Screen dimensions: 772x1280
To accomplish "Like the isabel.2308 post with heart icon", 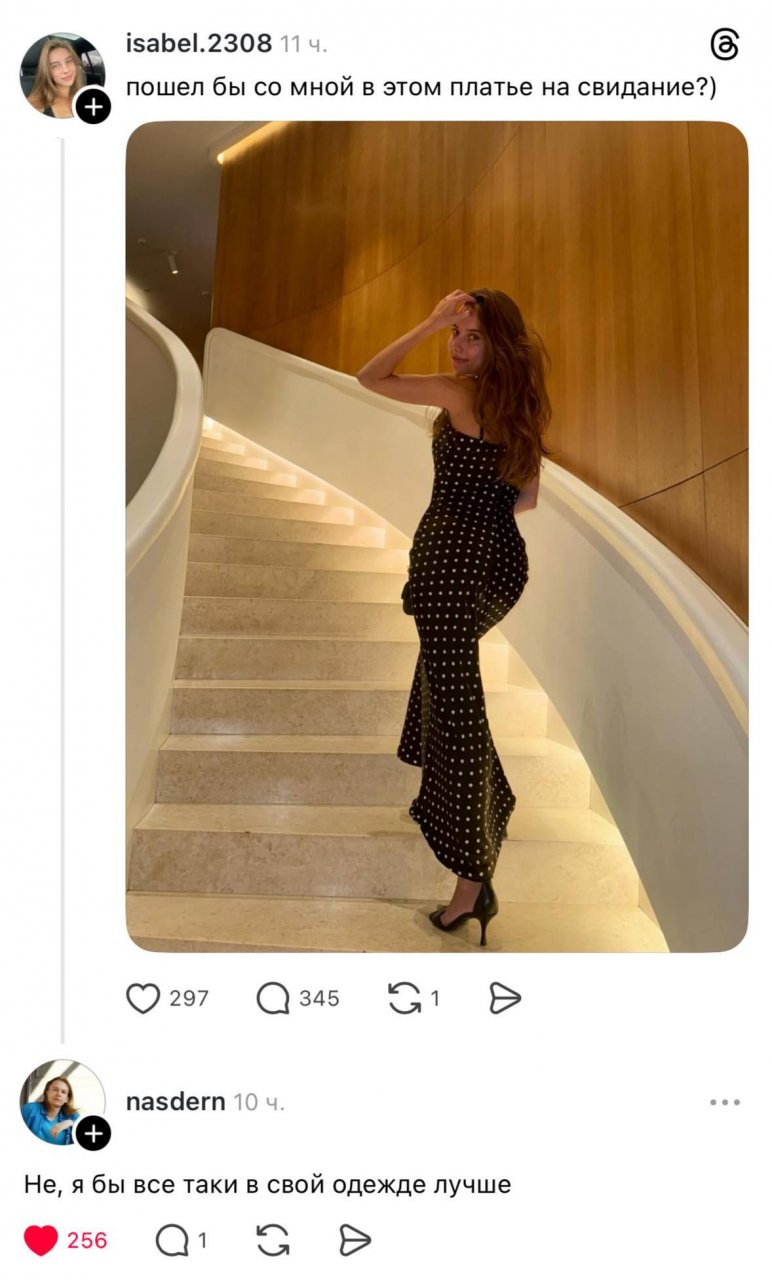I will click(x=143, y=998).
